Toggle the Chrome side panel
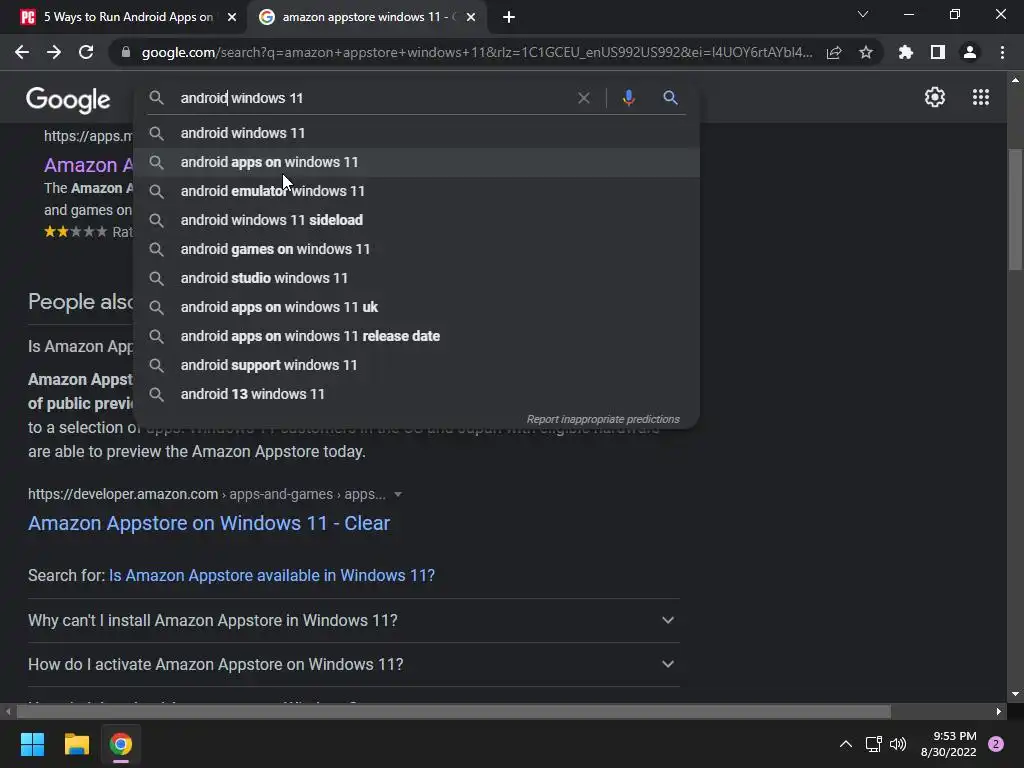The width and height of the screenshot is (1024, 768). coord(938,52)
